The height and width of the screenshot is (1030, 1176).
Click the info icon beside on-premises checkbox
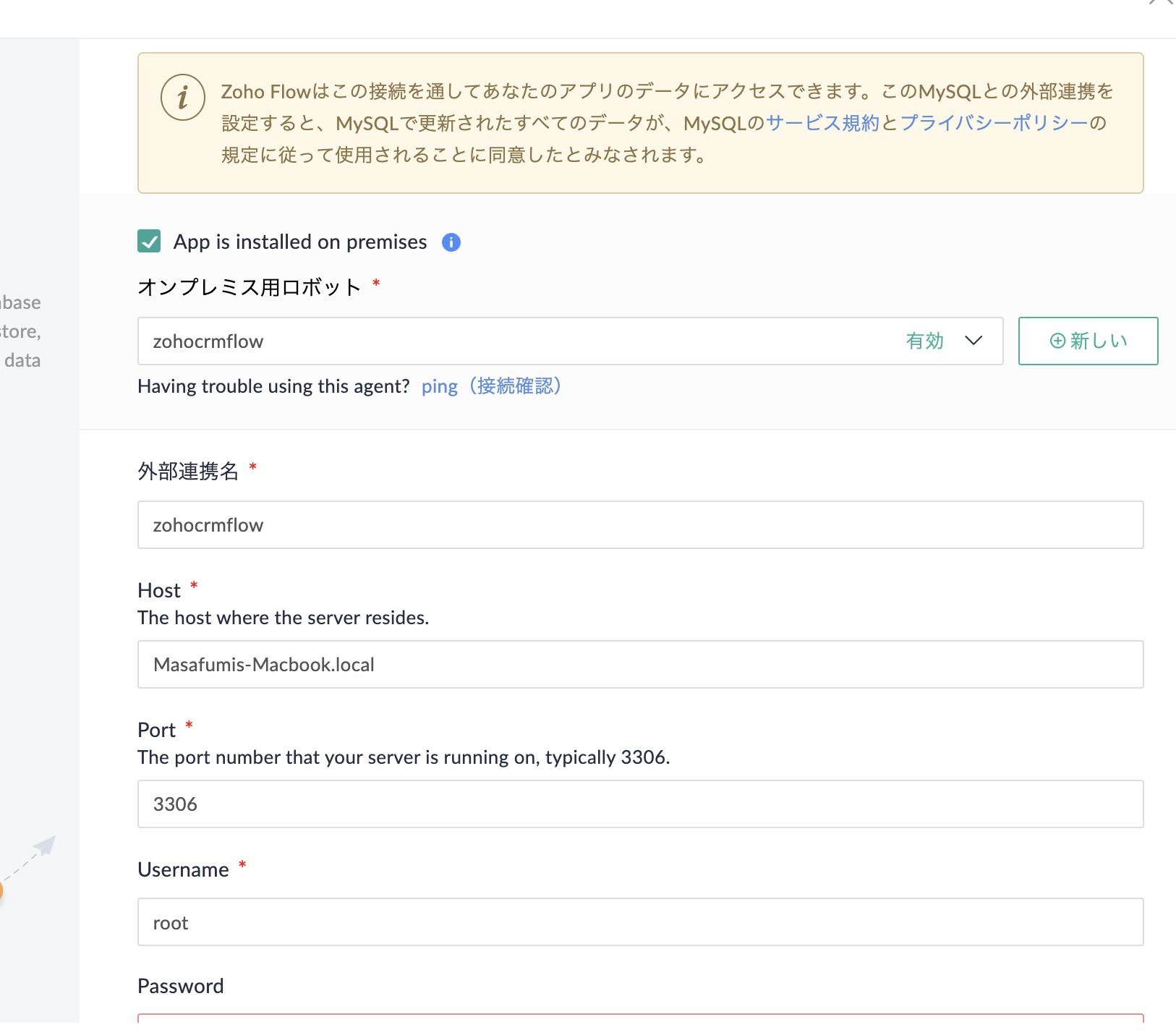coord(451,242)
